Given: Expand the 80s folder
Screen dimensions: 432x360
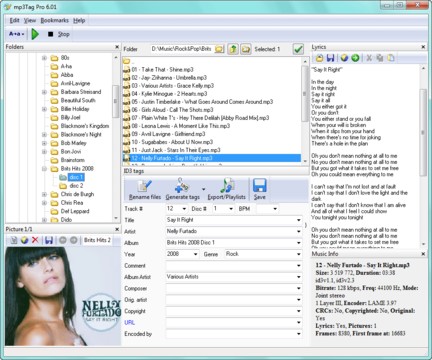Looking at the screenshot, I should tap(44, 58).
